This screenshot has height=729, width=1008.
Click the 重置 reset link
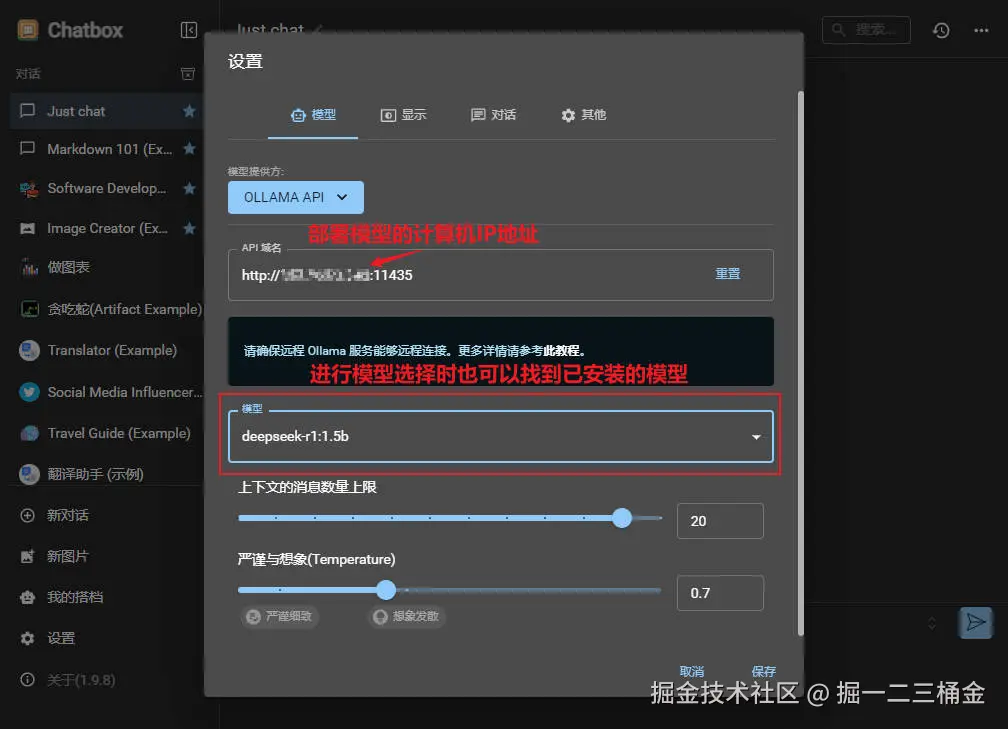pos(728,274)
